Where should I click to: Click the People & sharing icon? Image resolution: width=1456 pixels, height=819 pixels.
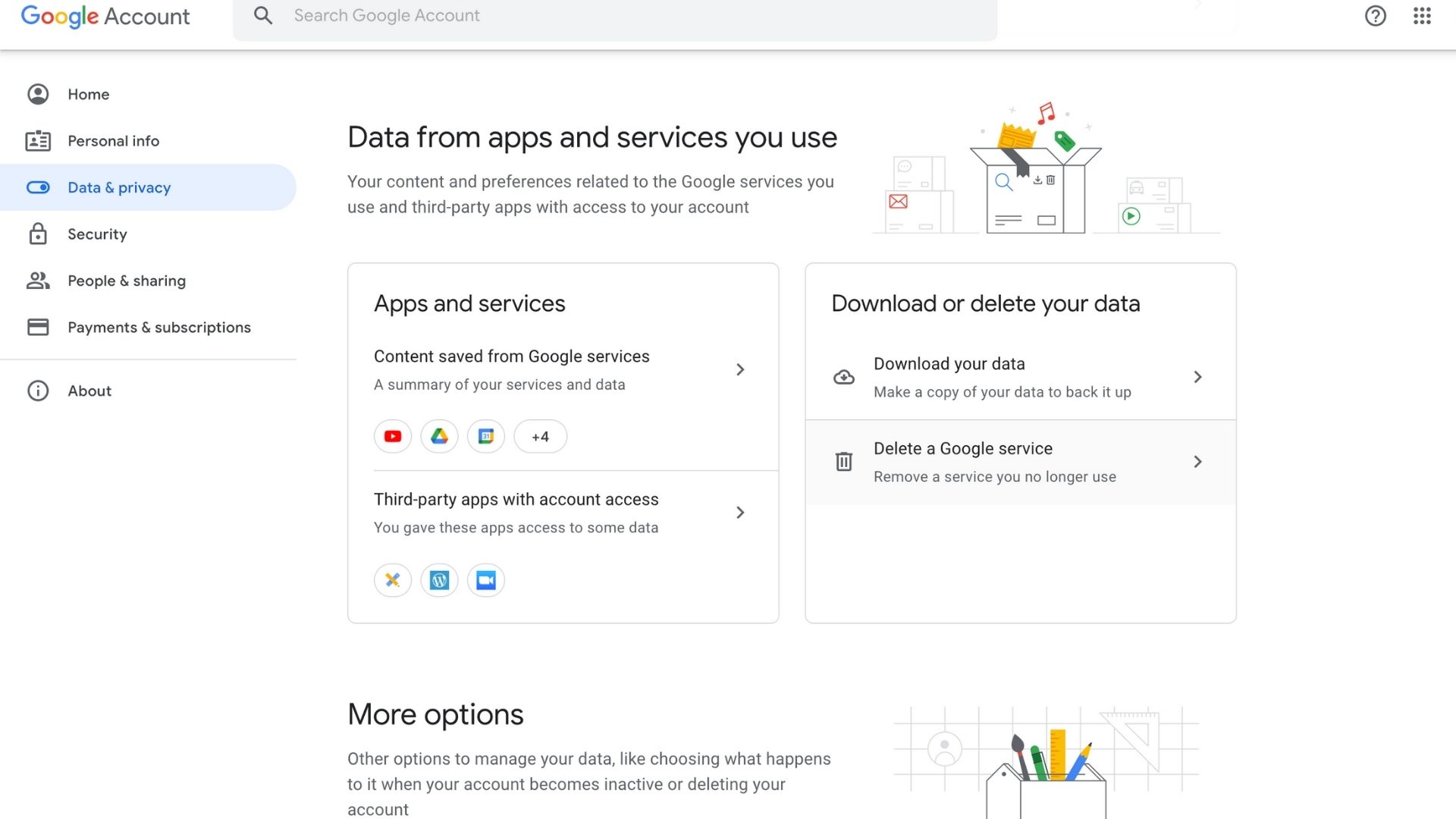(x=38, y=281)
